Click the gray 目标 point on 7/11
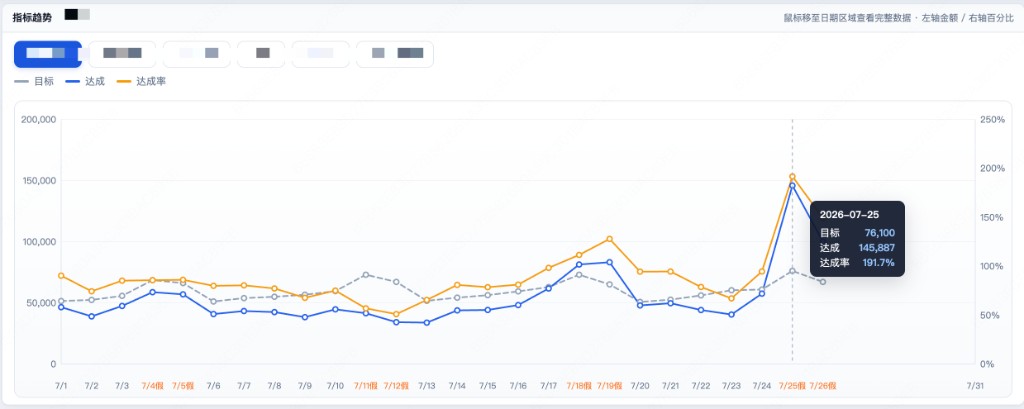 click(x=366, y=274)
